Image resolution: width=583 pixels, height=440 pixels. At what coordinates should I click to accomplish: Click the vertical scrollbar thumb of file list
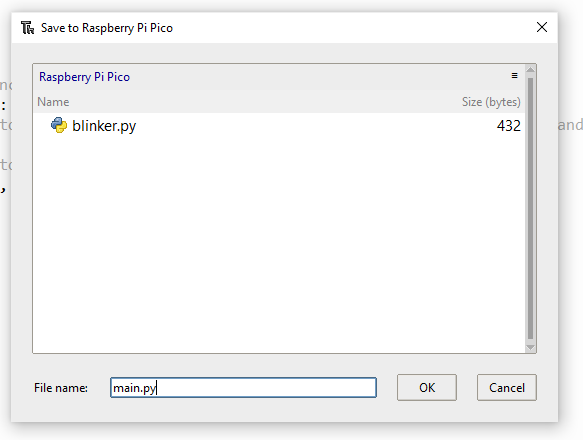(531, 208)
